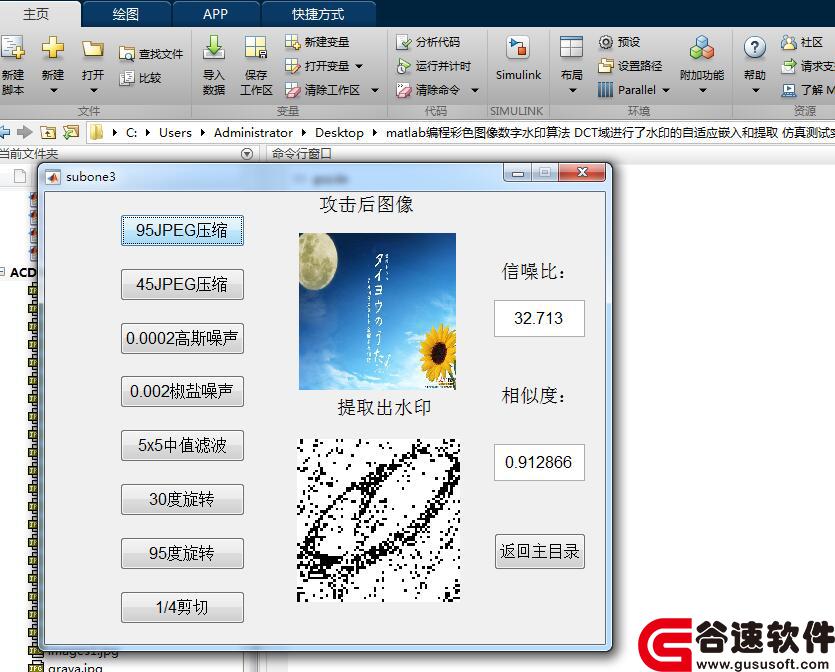Image resolution: width=835 pixels, height=672 pixels.
Task: Click Community (社区) icon
Action: (789, 42)
